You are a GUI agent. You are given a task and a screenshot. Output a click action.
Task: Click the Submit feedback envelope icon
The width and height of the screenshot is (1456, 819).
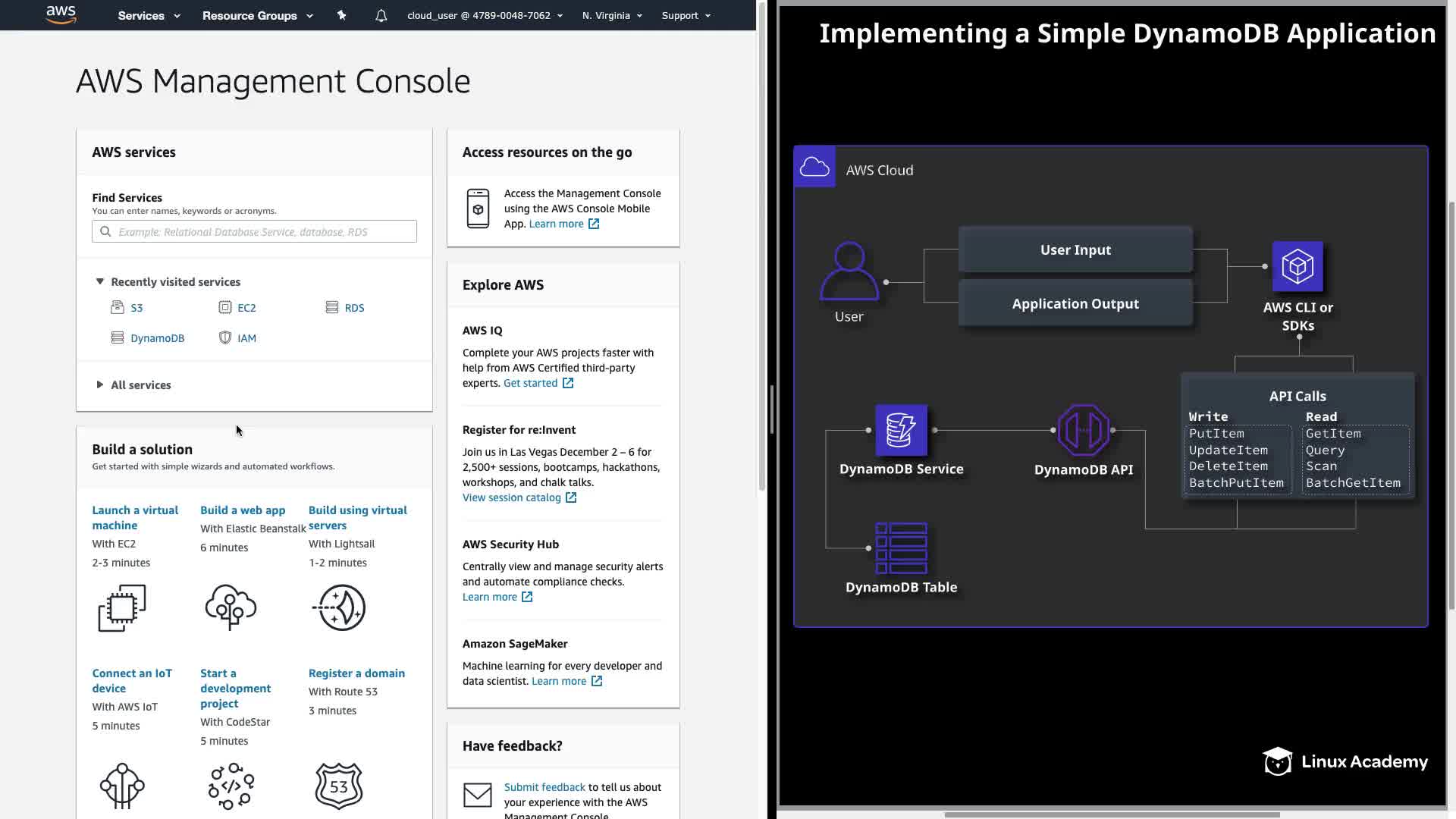478,795
